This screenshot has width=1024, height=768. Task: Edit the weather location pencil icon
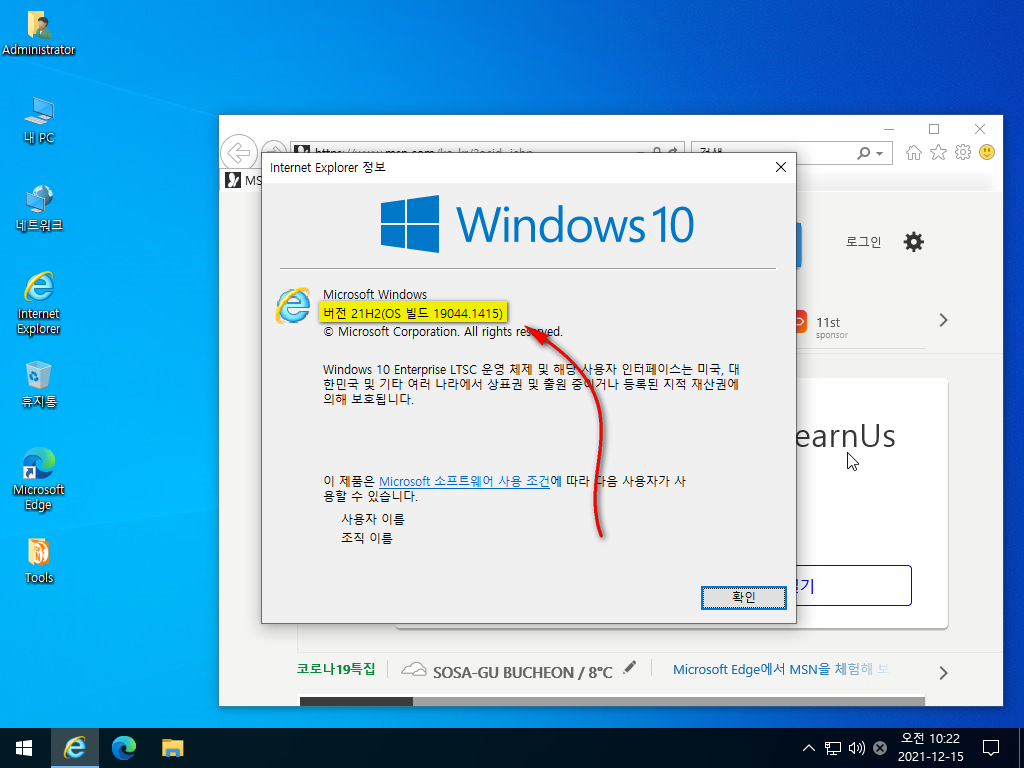(x=629, y=667)
